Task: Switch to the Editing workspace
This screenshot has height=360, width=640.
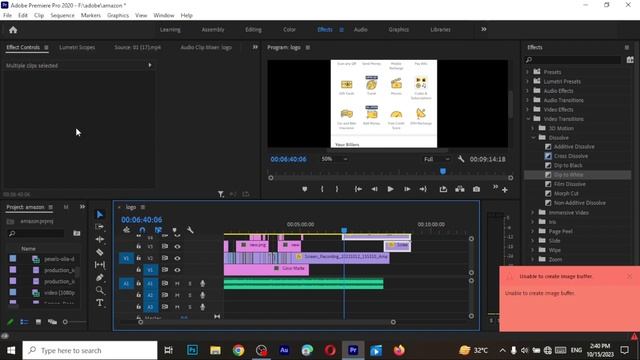Action: [253, 29]
